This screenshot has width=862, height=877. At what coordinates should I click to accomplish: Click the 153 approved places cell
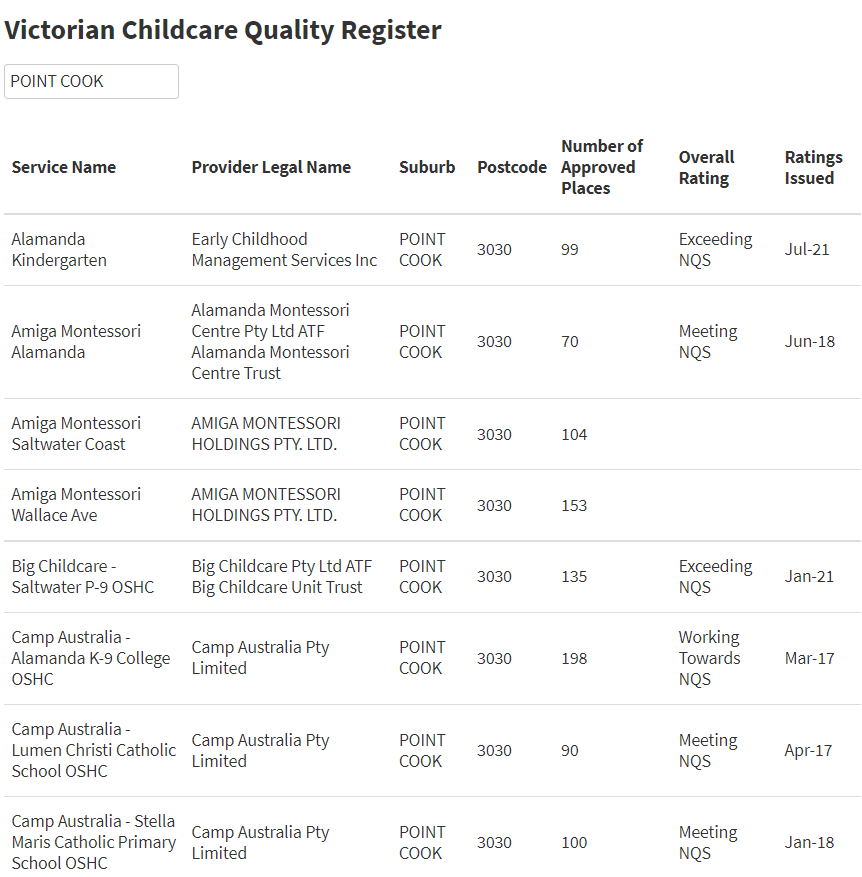click(x=574, y=506)
